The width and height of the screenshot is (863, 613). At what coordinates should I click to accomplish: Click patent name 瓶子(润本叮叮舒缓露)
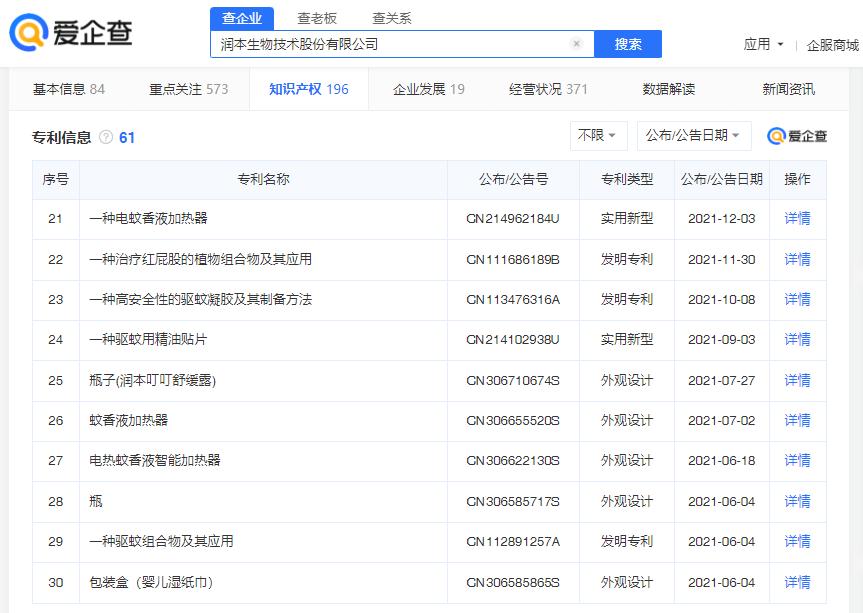pos(152,380)
